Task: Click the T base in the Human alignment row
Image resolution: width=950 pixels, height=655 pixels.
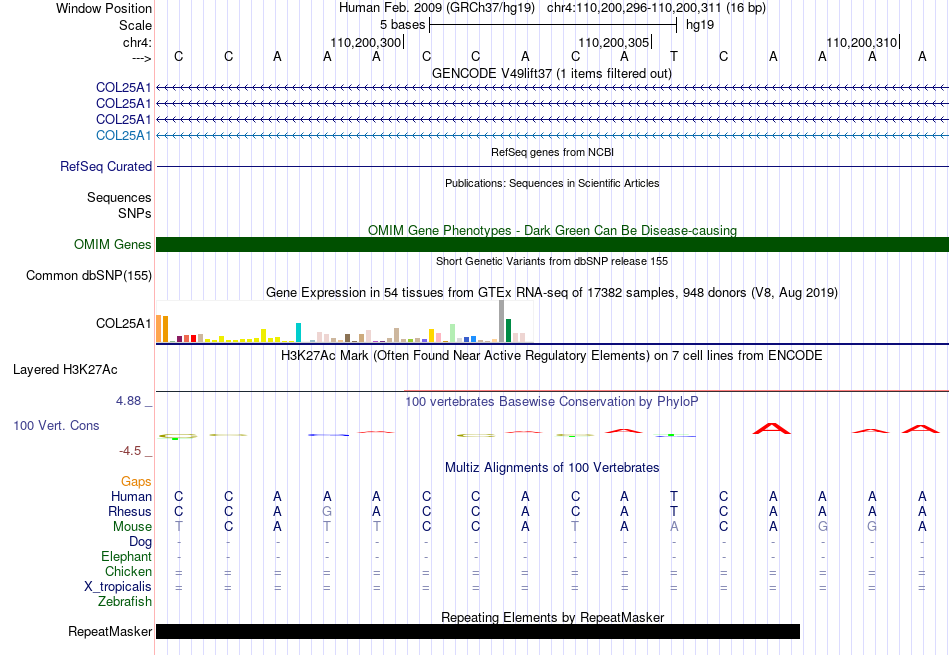Action: pos(674,496)
